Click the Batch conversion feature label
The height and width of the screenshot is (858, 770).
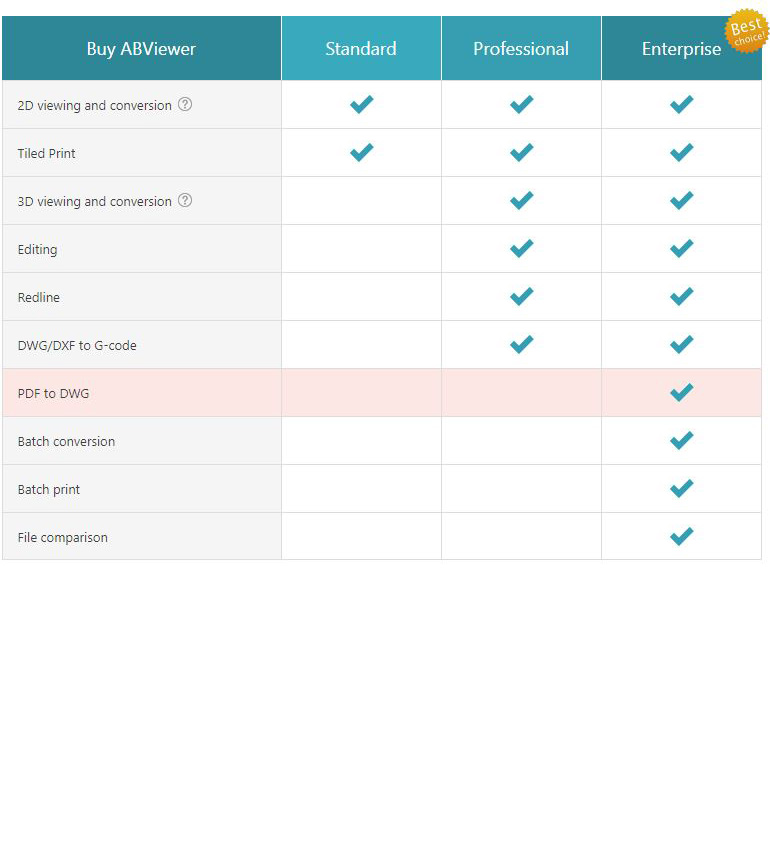66,442
